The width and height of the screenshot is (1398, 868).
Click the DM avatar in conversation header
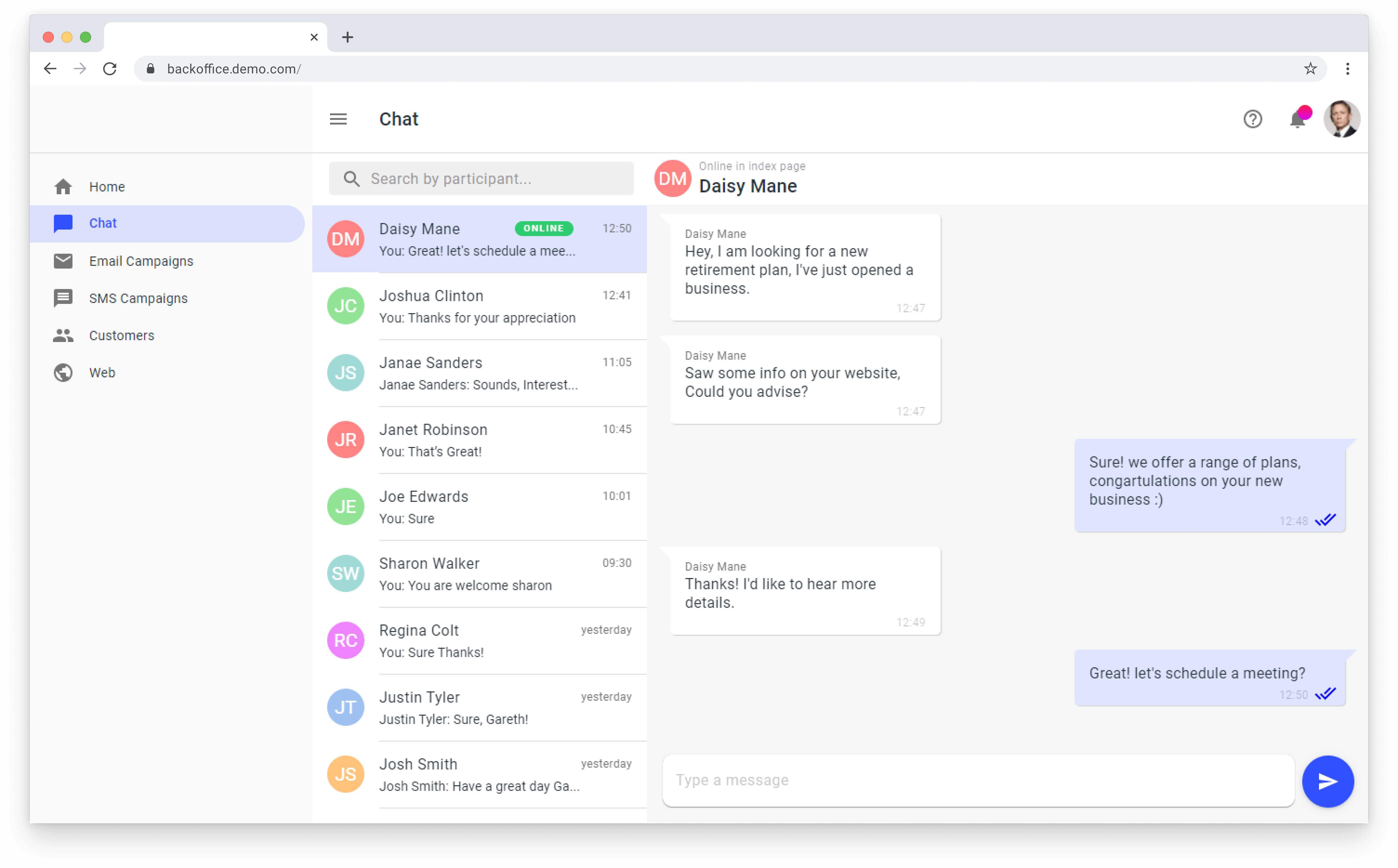[672, 178]
